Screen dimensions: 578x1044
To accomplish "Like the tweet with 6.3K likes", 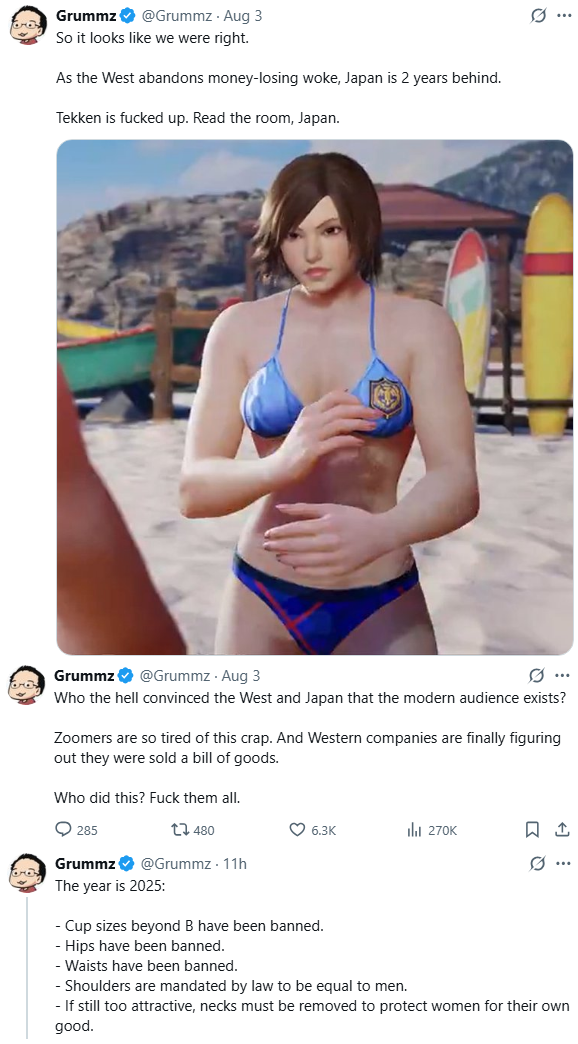I will pos(297,830).
